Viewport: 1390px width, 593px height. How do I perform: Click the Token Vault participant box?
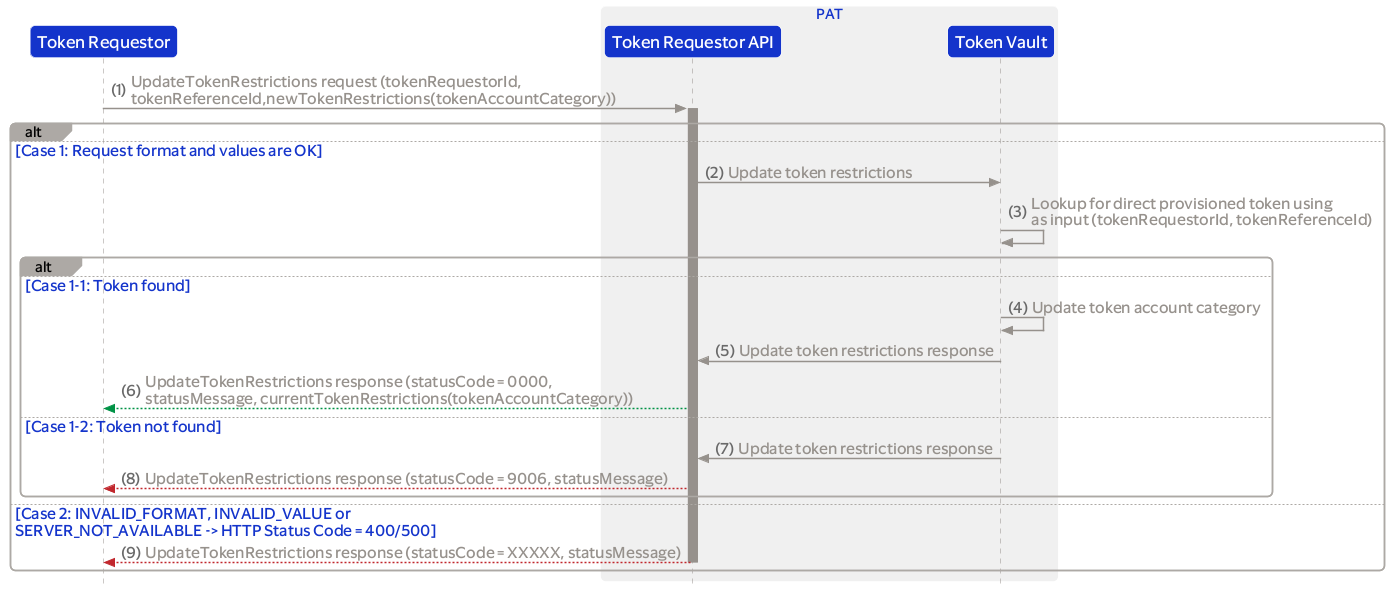(x=1000, y=41)
